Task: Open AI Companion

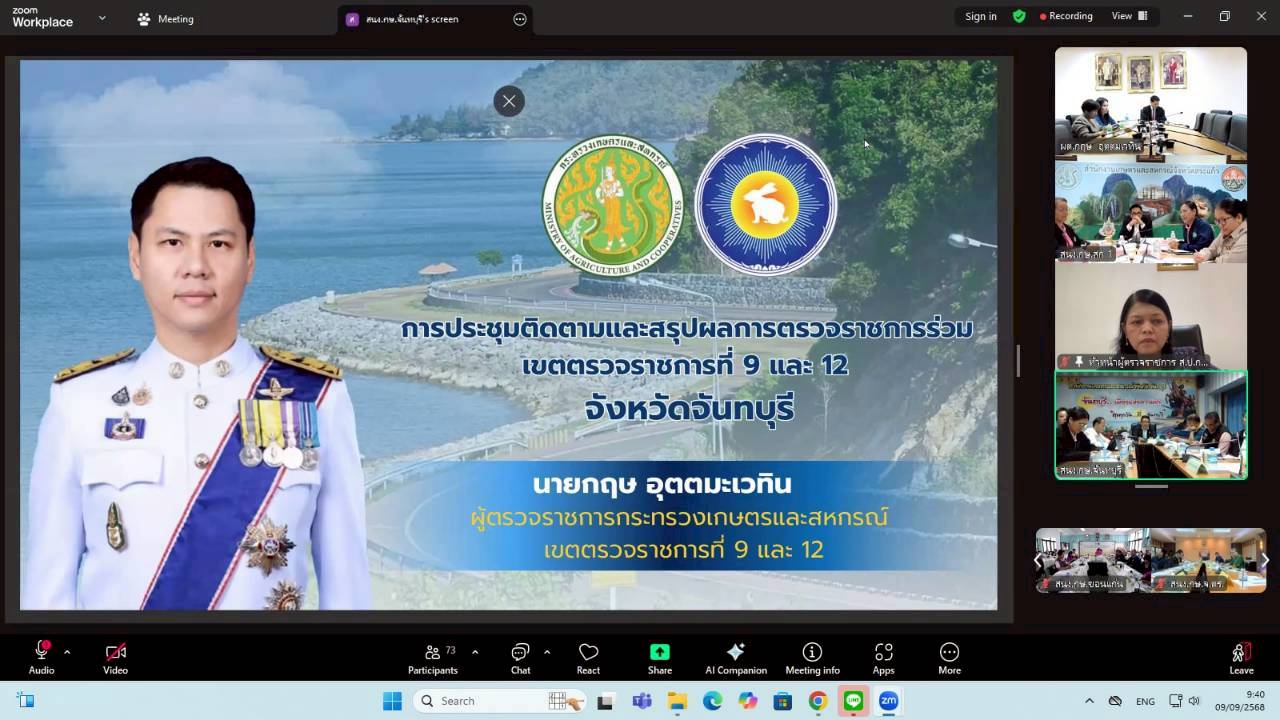Action: [x=735, y=658]
